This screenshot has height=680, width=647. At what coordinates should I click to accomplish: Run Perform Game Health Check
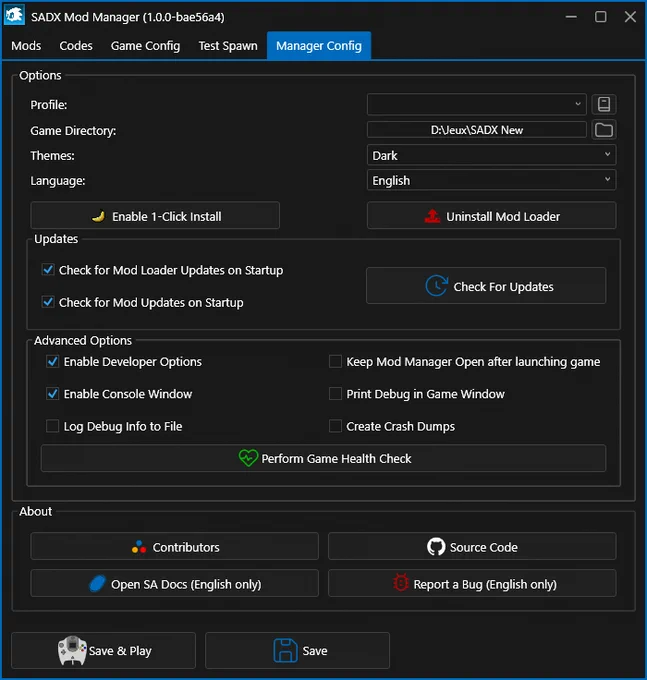tap(323, 458)
